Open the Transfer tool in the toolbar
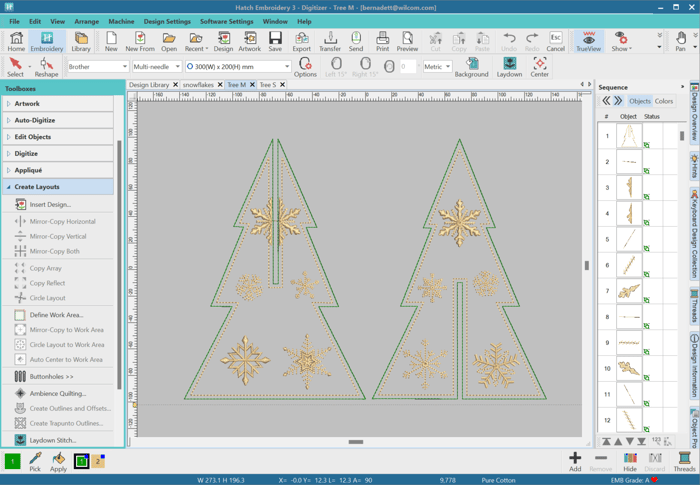The width and height of the screenshot is (700, 485). (330, 41)
